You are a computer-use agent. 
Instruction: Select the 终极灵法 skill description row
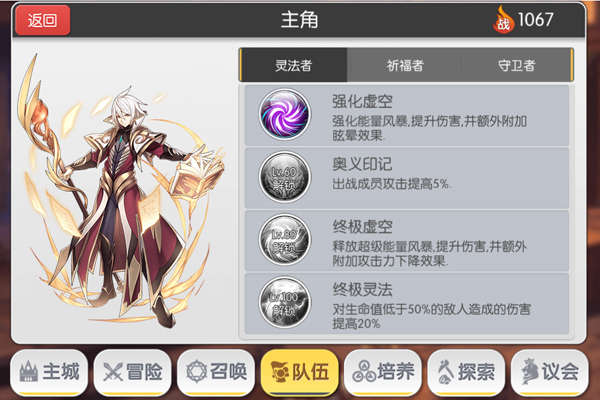tap(406, 303)
